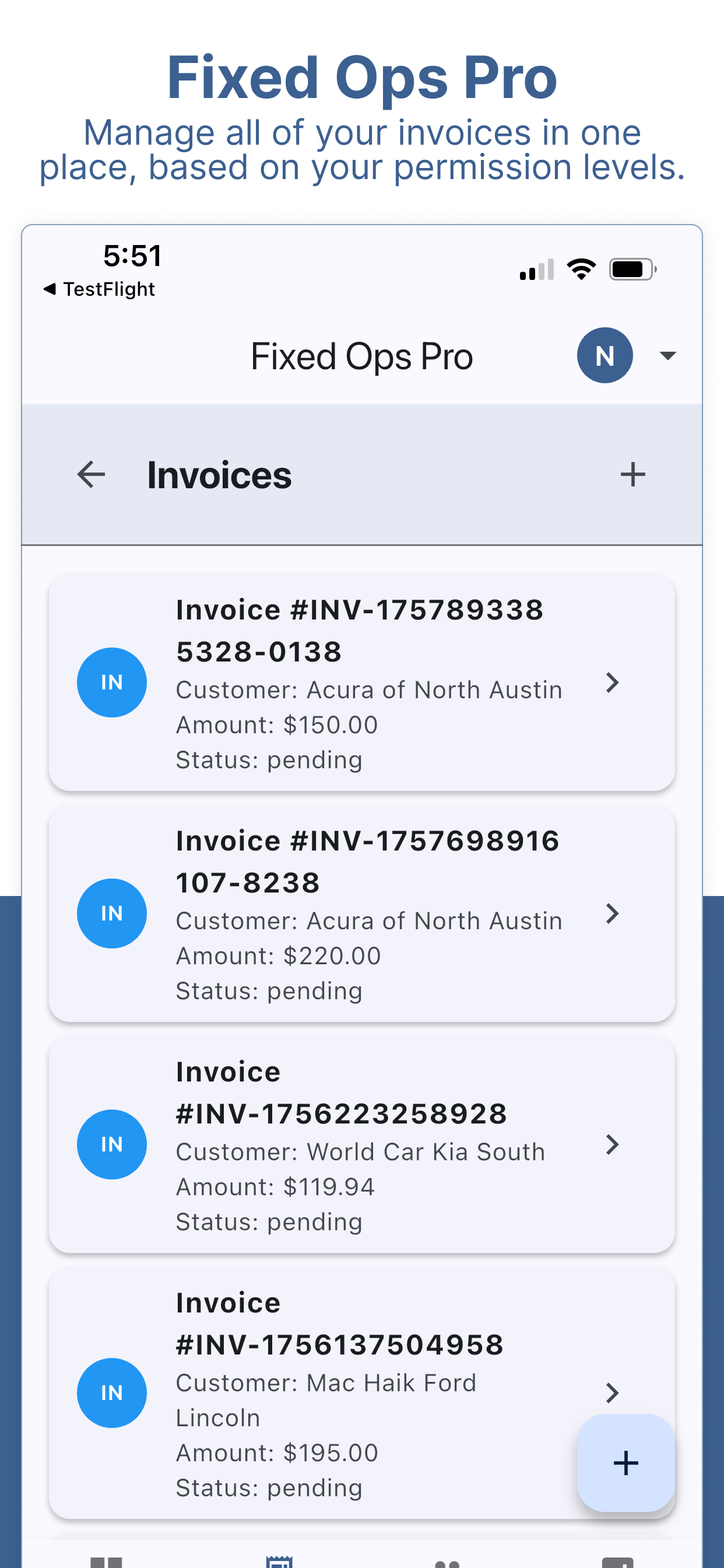Expand the account dropdown arrow next to avatar

point(668,355)
